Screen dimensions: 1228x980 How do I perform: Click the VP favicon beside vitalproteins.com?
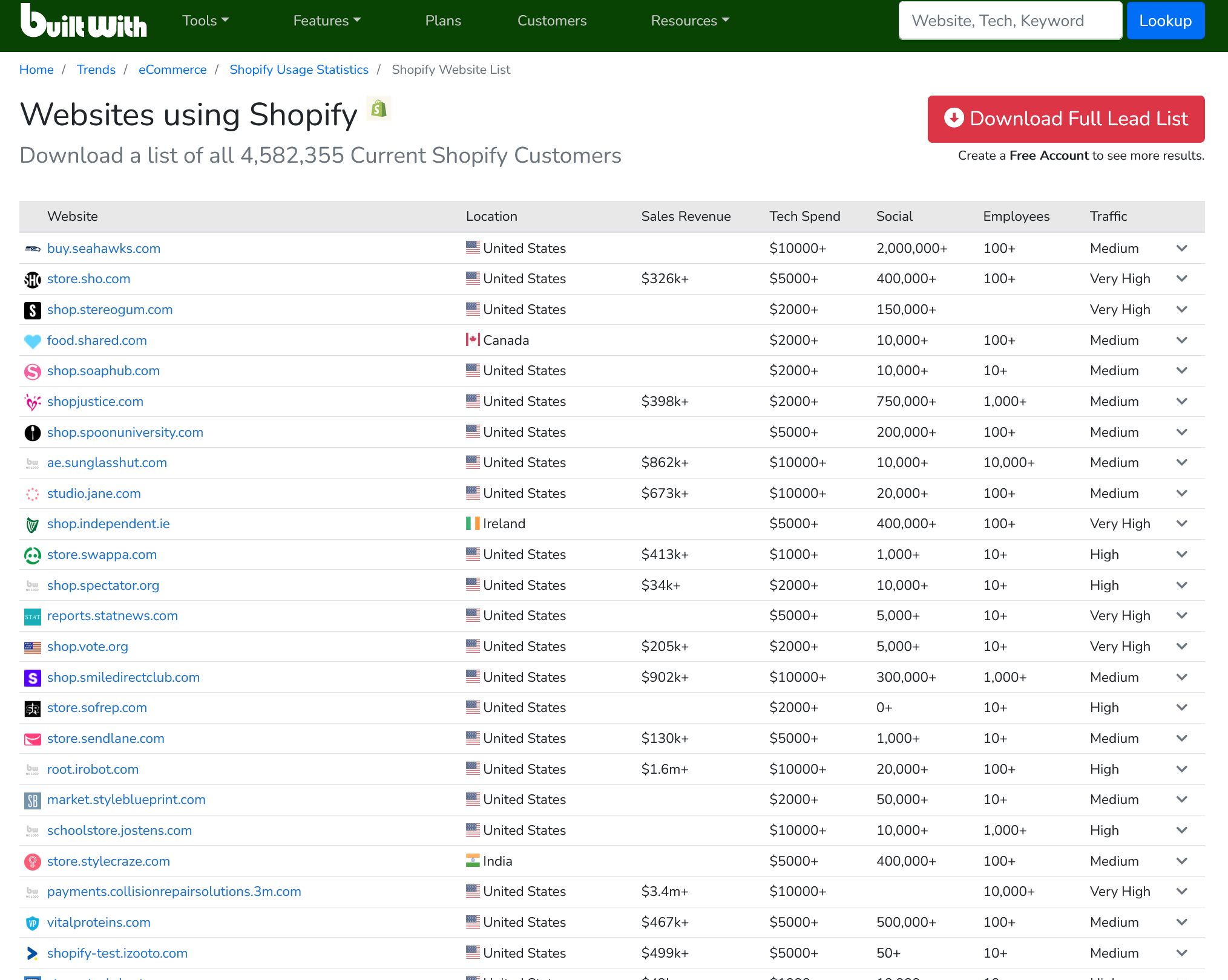pos(32,923)
